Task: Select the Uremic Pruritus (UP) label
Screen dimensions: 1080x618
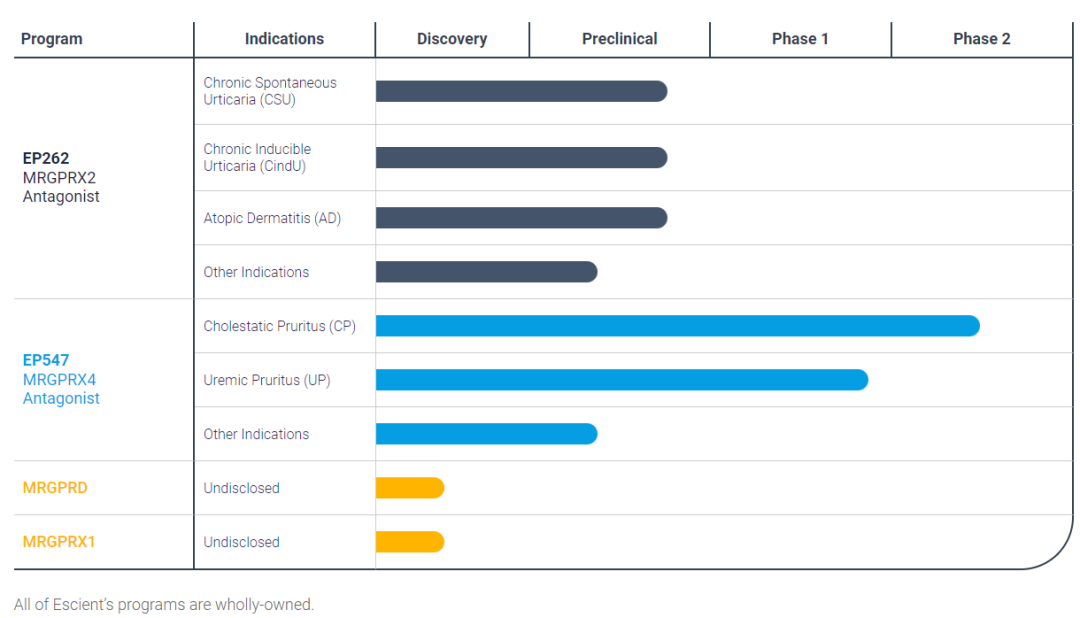Action: [x=267, y=380]
